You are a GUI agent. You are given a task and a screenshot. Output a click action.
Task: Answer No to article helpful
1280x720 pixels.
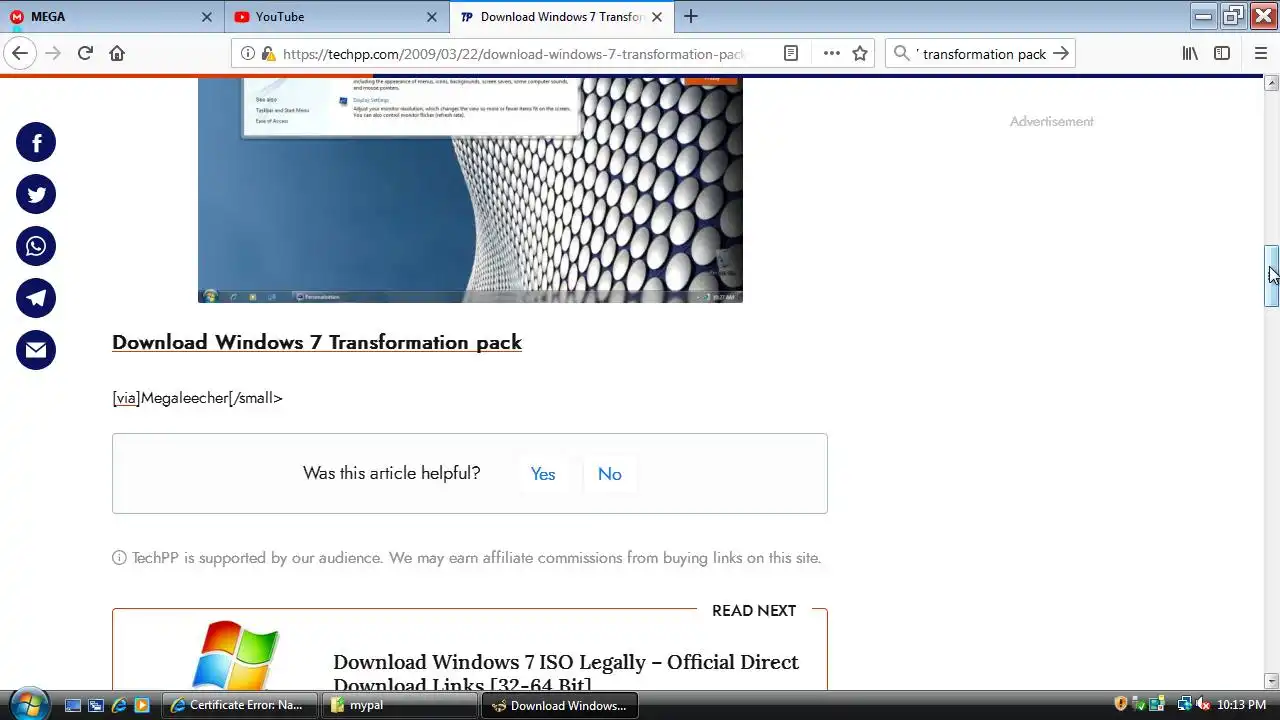(610, 474)
